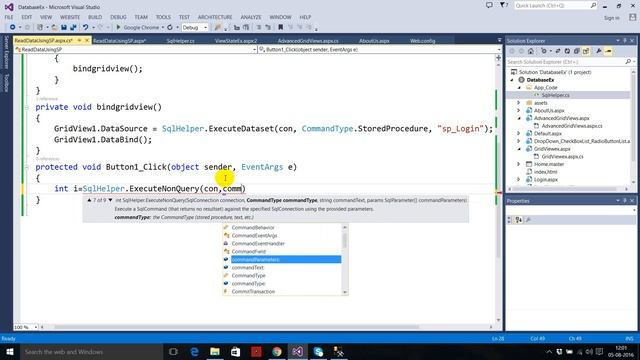Click the Save All toolbar icon
Image resolution: width=640 pixels, height=360 pixels.
pyautogui.click(x=73, y=27)
